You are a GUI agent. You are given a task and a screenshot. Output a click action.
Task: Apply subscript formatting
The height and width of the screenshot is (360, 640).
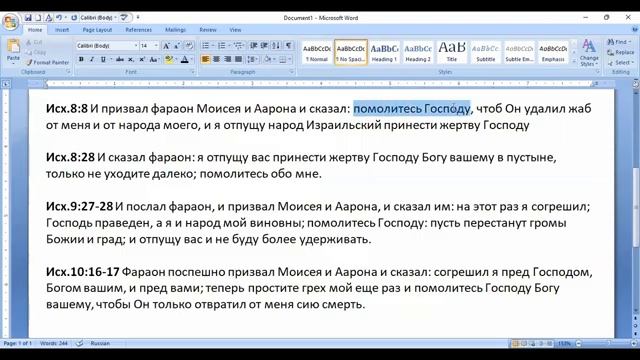tap(131, 60)
